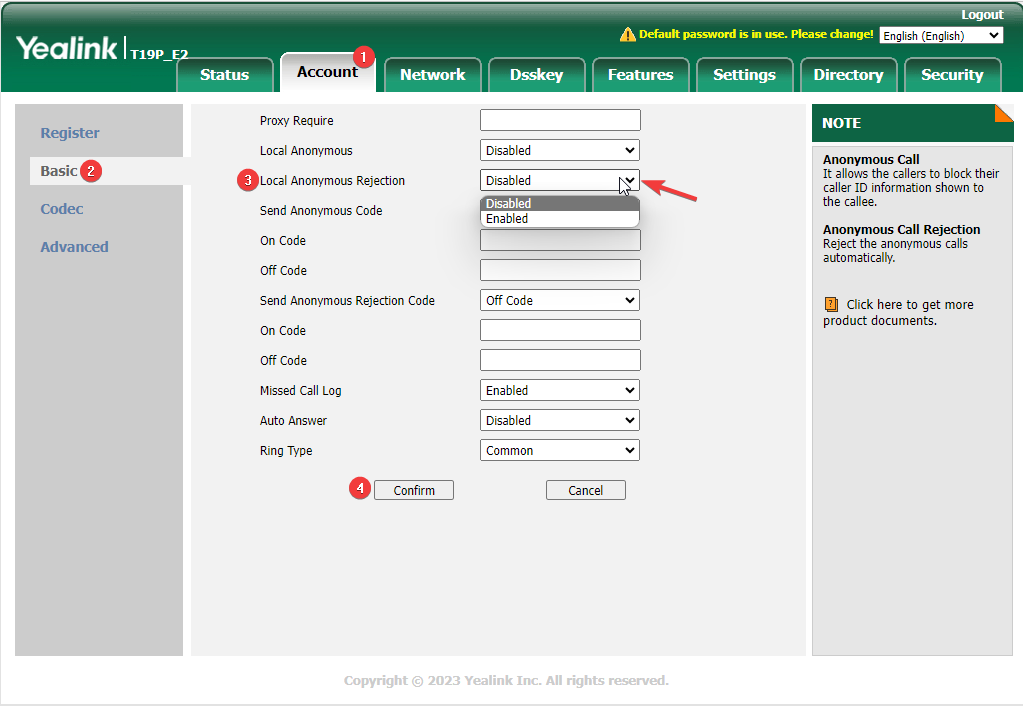Switch to the Network tab
This screenshot has width=1023, height=706.
click(x=432, y=75)
